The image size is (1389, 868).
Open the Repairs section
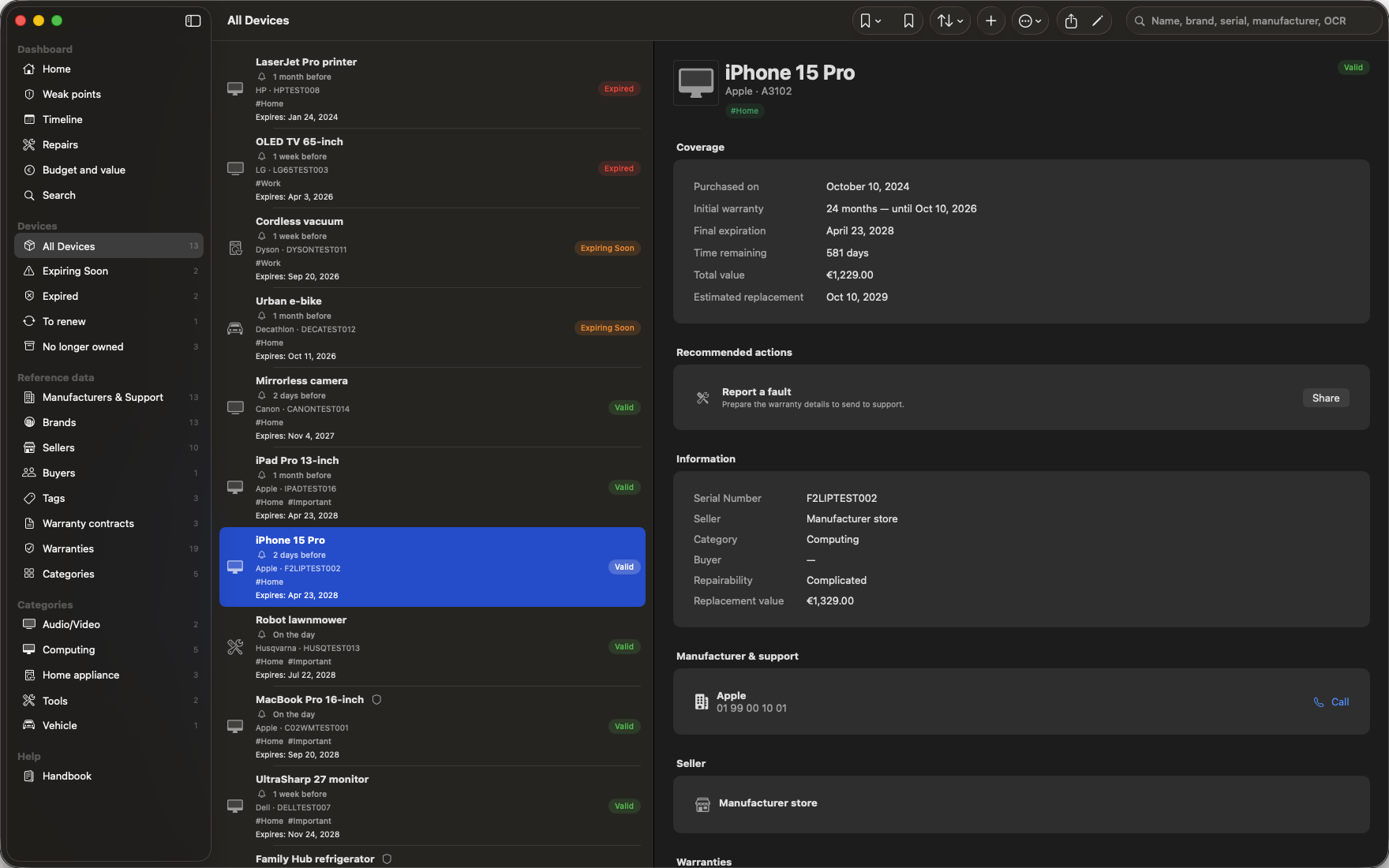[109, 145]
